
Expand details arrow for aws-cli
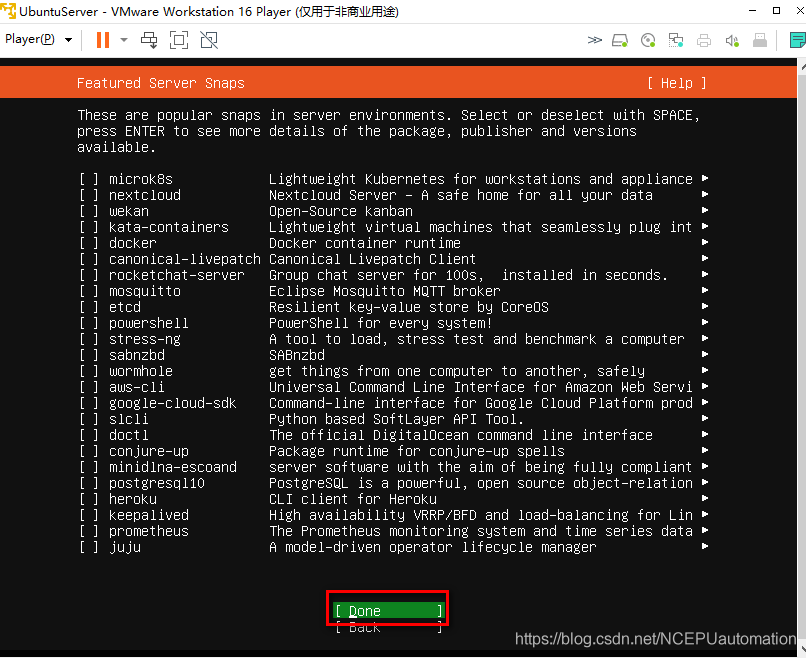click(705, 386)
